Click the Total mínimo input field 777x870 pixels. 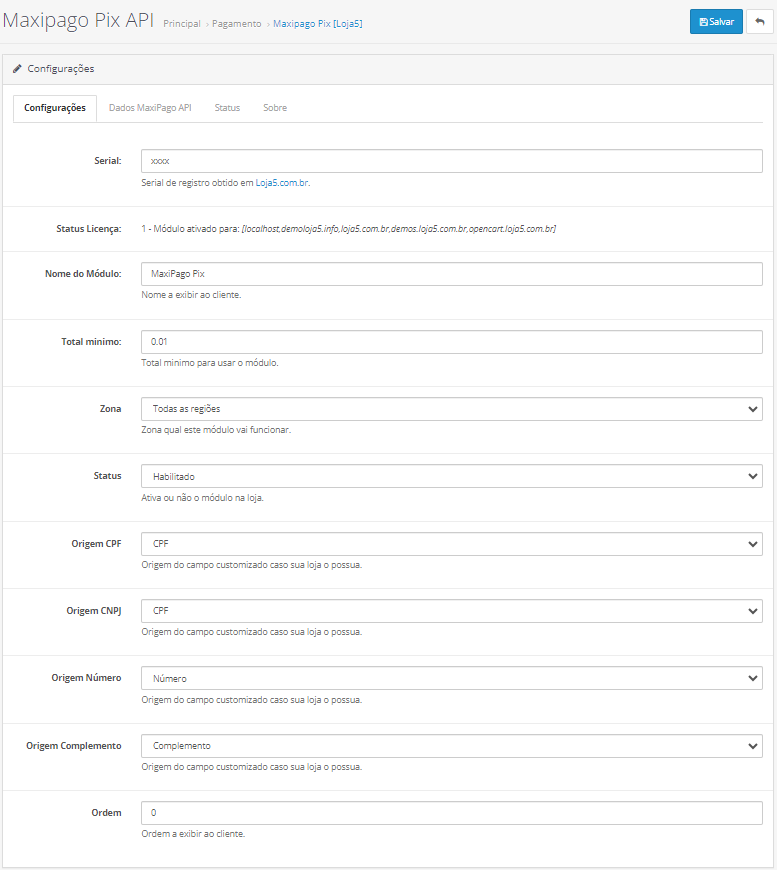point(451,342)
